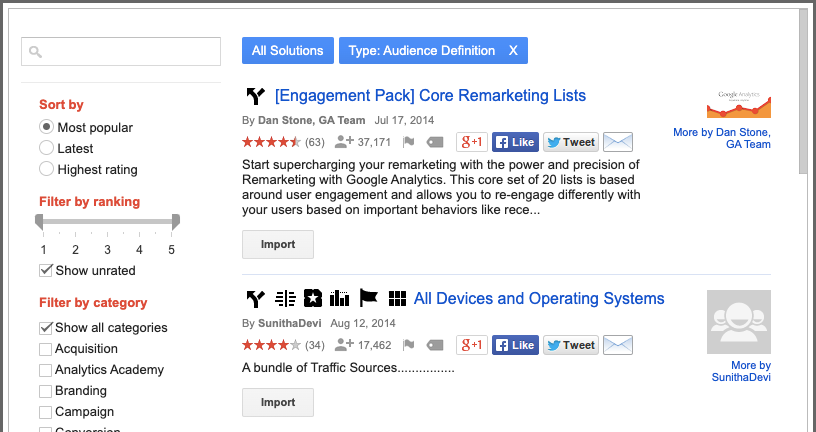The image size is (816, 432).
Task: Click Google +1 button for Engagement Pack
Action: [x=472, y=142]
